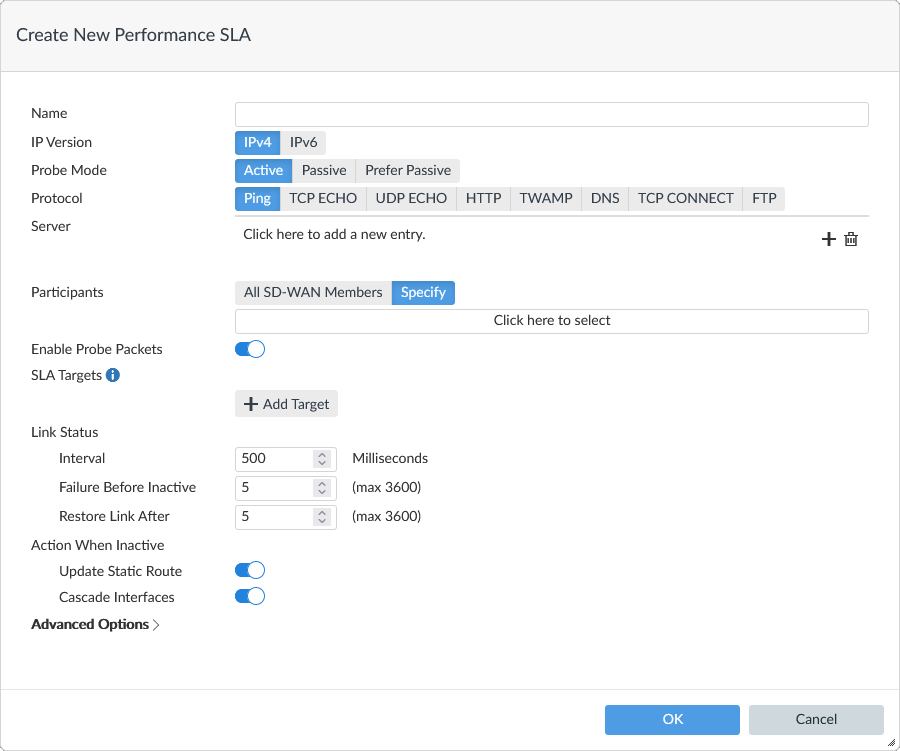This screenshot has width=900, height=751.
Task: Click the plus icon to add server entry
Action: point(828,239)
